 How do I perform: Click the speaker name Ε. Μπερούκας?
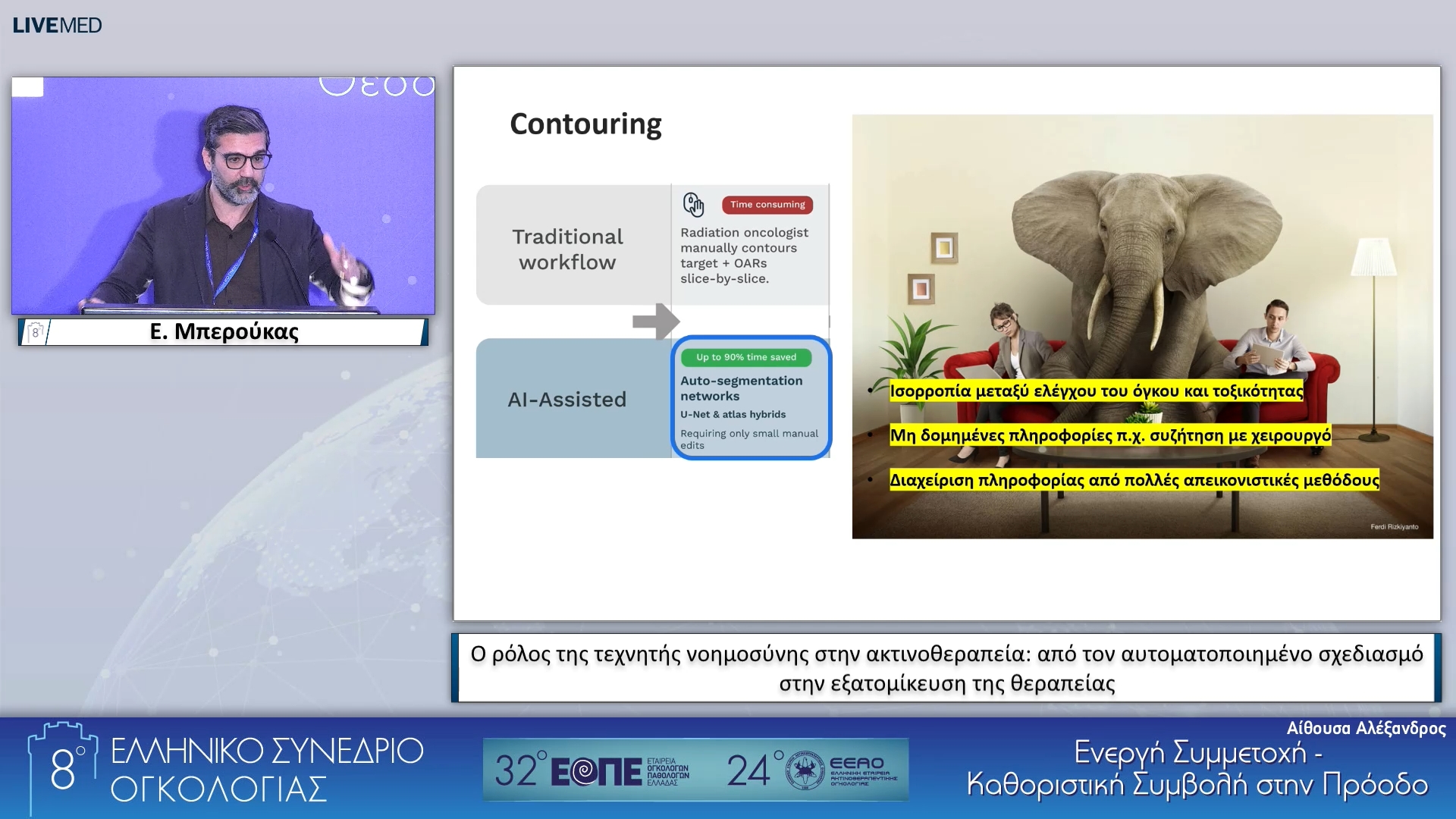(224, 331)
